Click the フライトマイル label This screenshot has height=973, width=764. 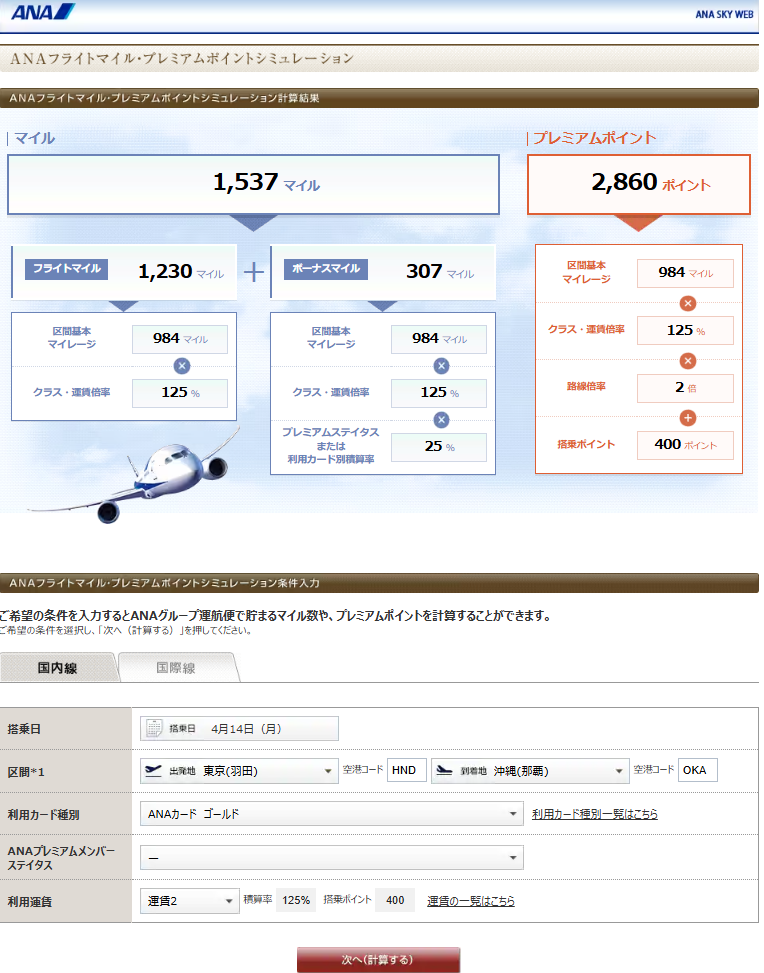tap(66, 269)
